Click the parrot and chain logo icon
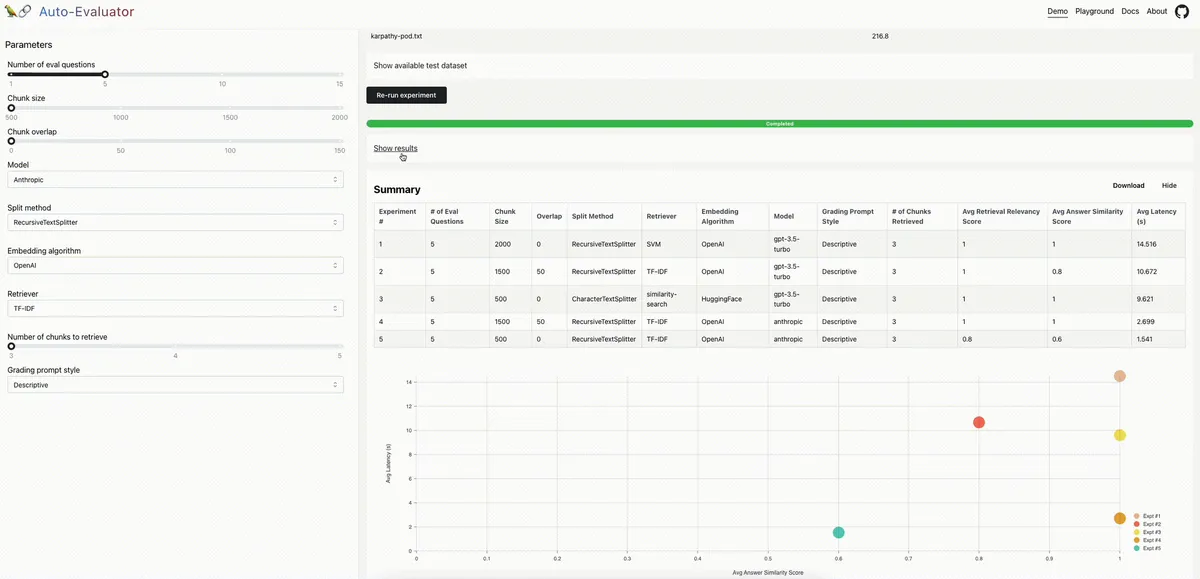 pyautogui.click(x=18, y=12)
